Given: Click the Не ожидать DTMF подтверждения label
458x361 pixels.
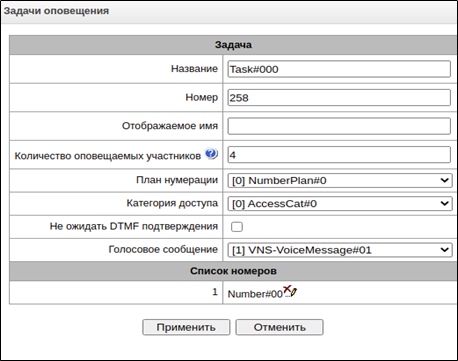Looking at the screenshot, I should pos(134,226).
